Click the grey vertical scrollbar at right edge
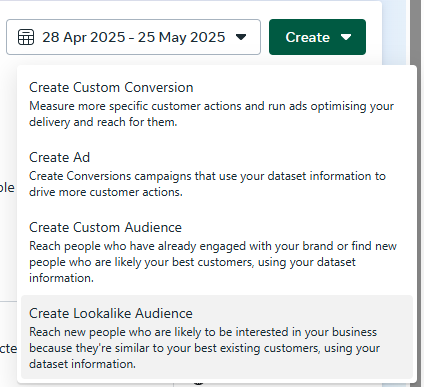The image size is (424, 387). (x=416, y=33)
